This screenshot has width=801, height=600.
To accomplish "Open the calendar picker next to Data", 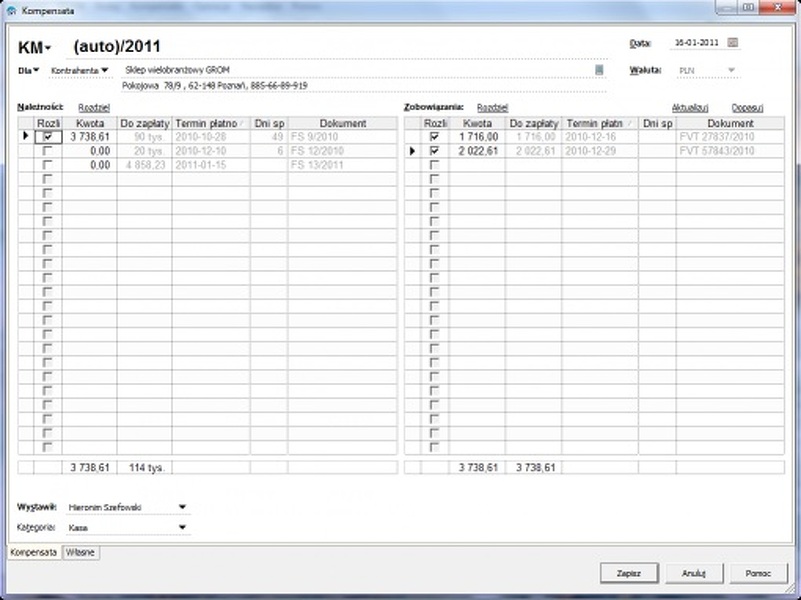I will (732, 43).
